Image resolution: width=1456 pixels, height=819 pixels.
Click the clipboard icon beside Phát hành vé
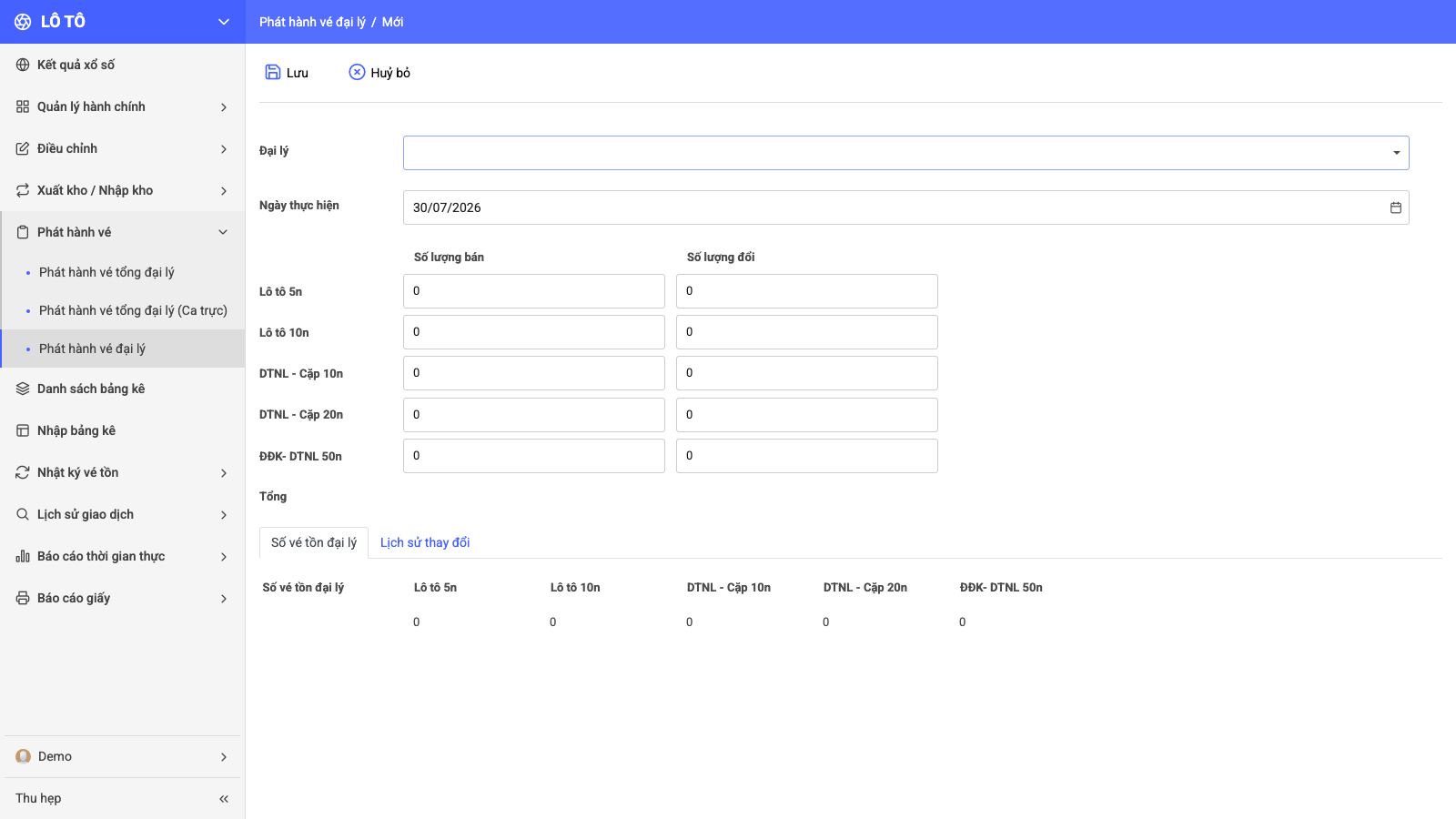(x=23, y=232)
